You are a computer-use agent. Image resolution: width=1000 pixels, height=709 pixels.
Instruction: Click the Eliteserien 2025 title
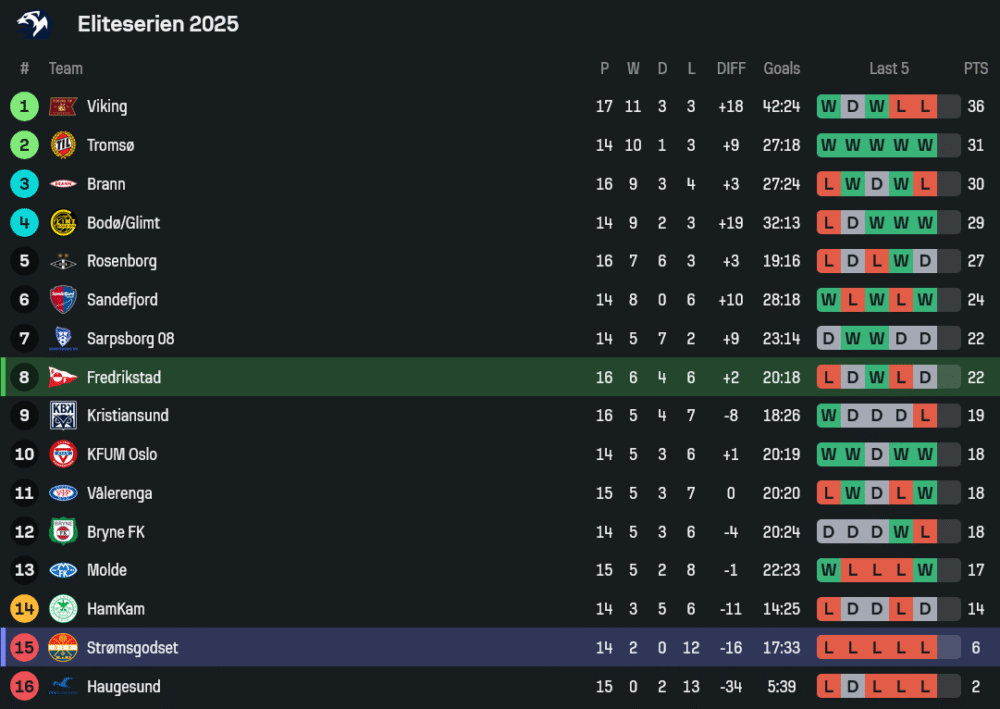(158, 24)
